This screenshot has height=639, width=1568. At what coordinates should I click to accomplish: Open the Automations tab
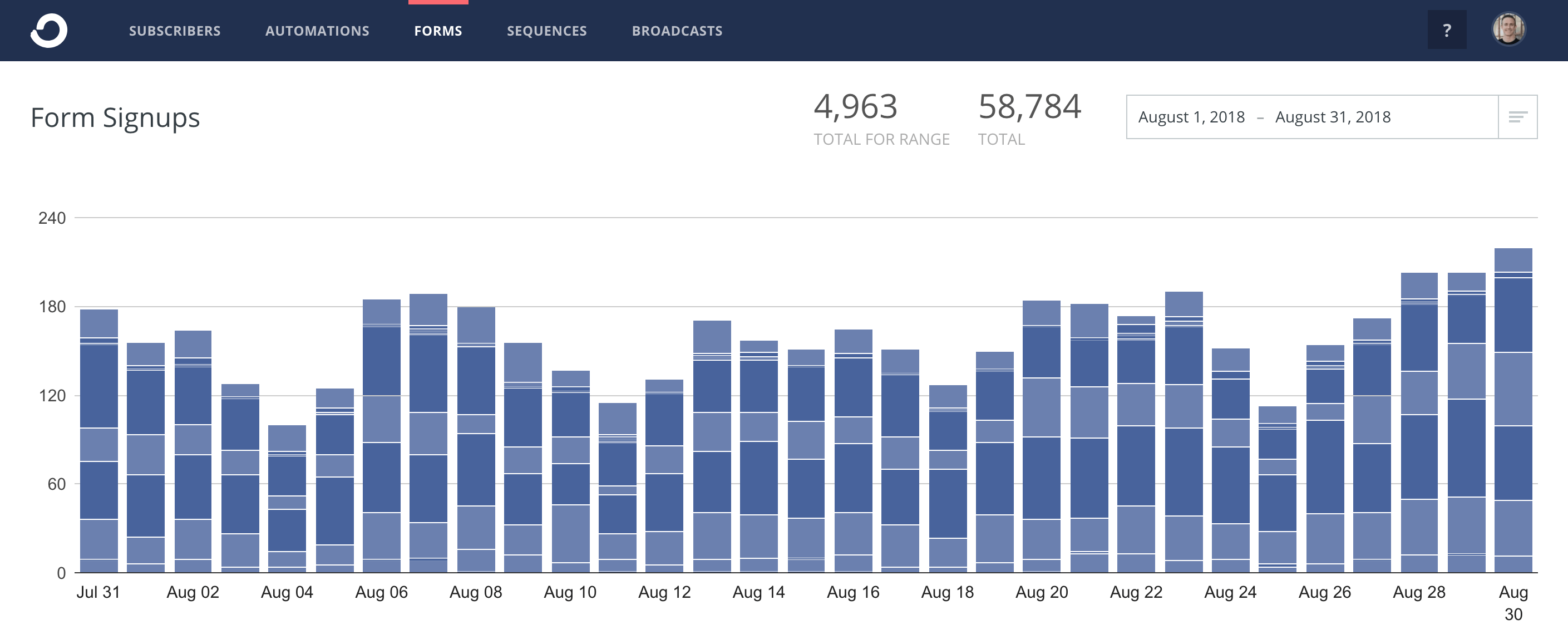(317, 31)
